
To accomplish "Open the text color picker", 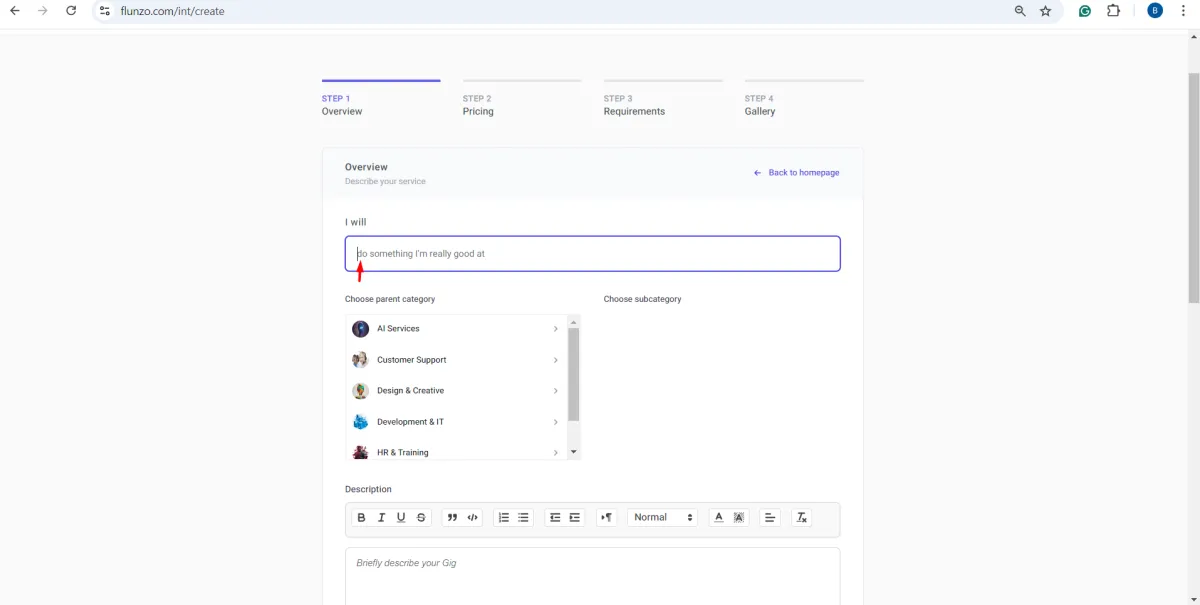I will pos(718,518).
